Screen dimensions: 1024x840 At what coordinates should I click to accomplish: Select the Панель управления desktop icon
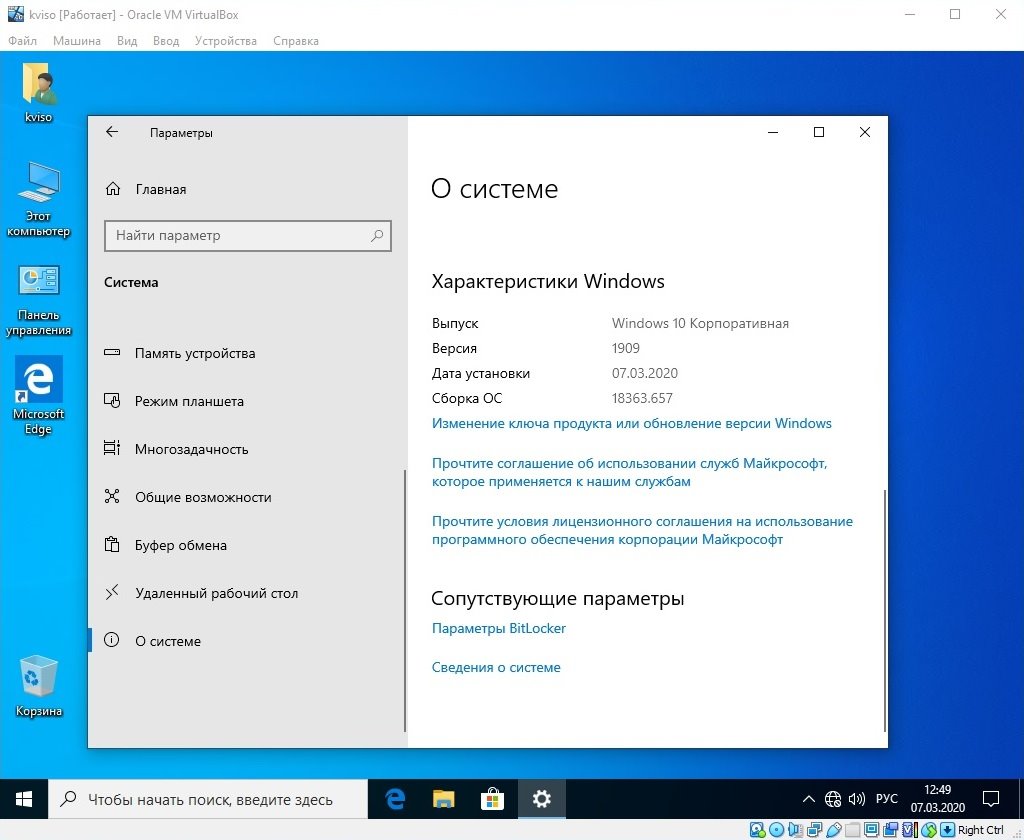pos(39,300)
